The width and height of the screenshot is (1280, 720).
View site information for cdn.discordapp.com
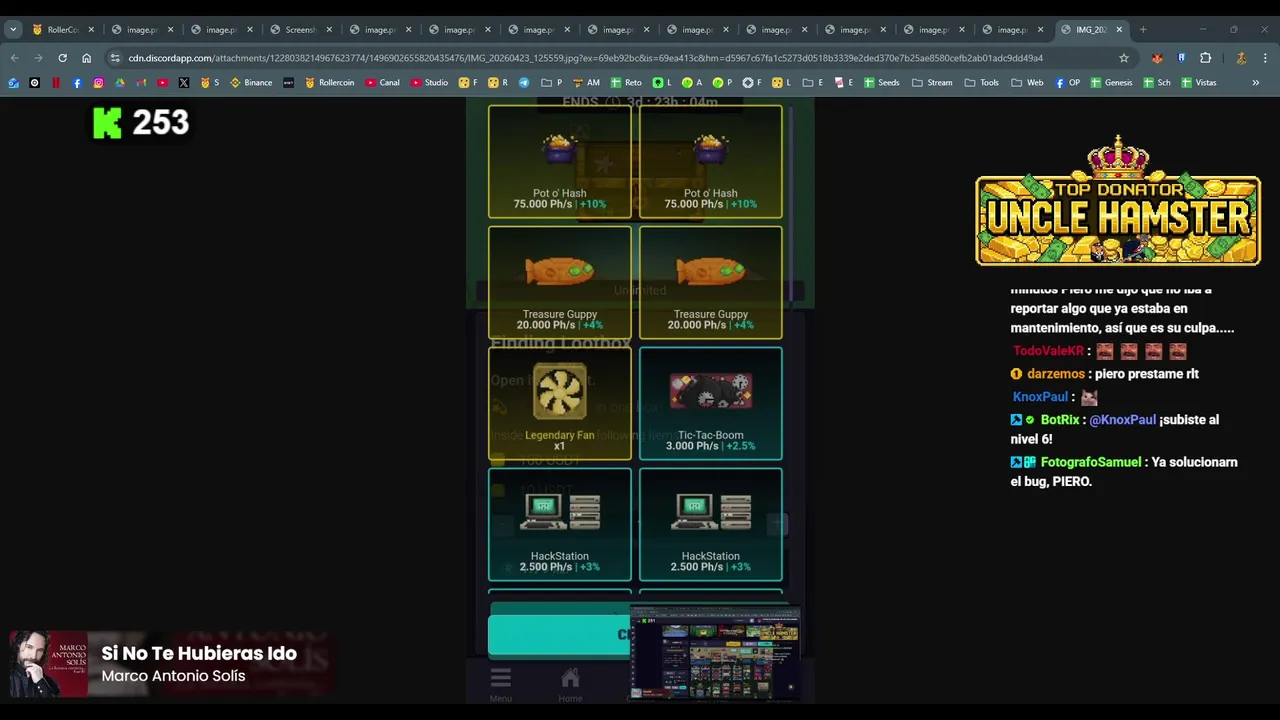tap(115, 58)
